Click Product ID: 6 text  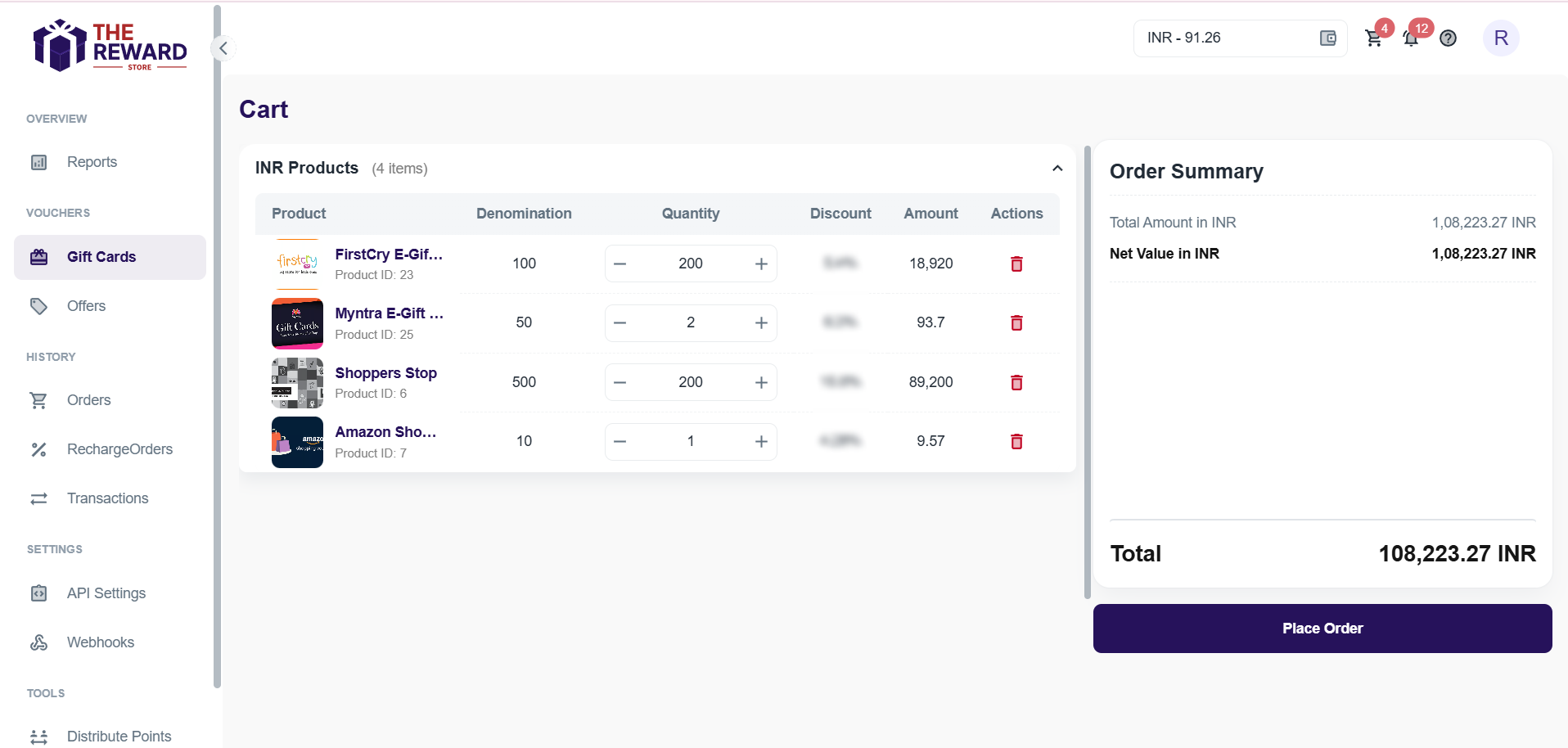point(371,394)
